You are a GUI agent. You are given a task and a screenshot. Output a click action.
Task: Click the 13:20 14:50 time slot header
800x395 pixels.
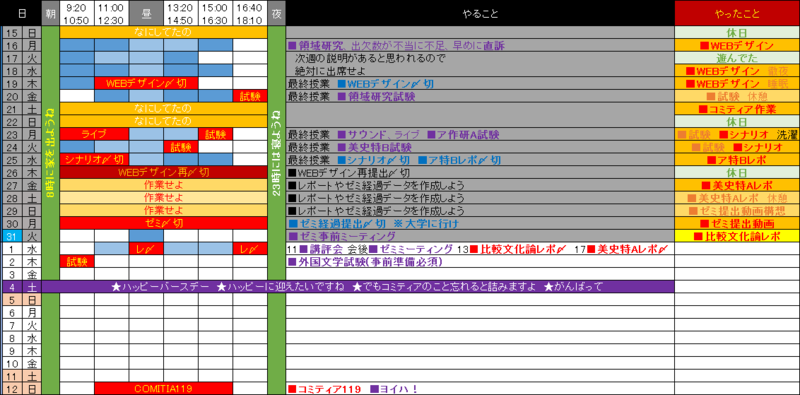click(181, 13)
